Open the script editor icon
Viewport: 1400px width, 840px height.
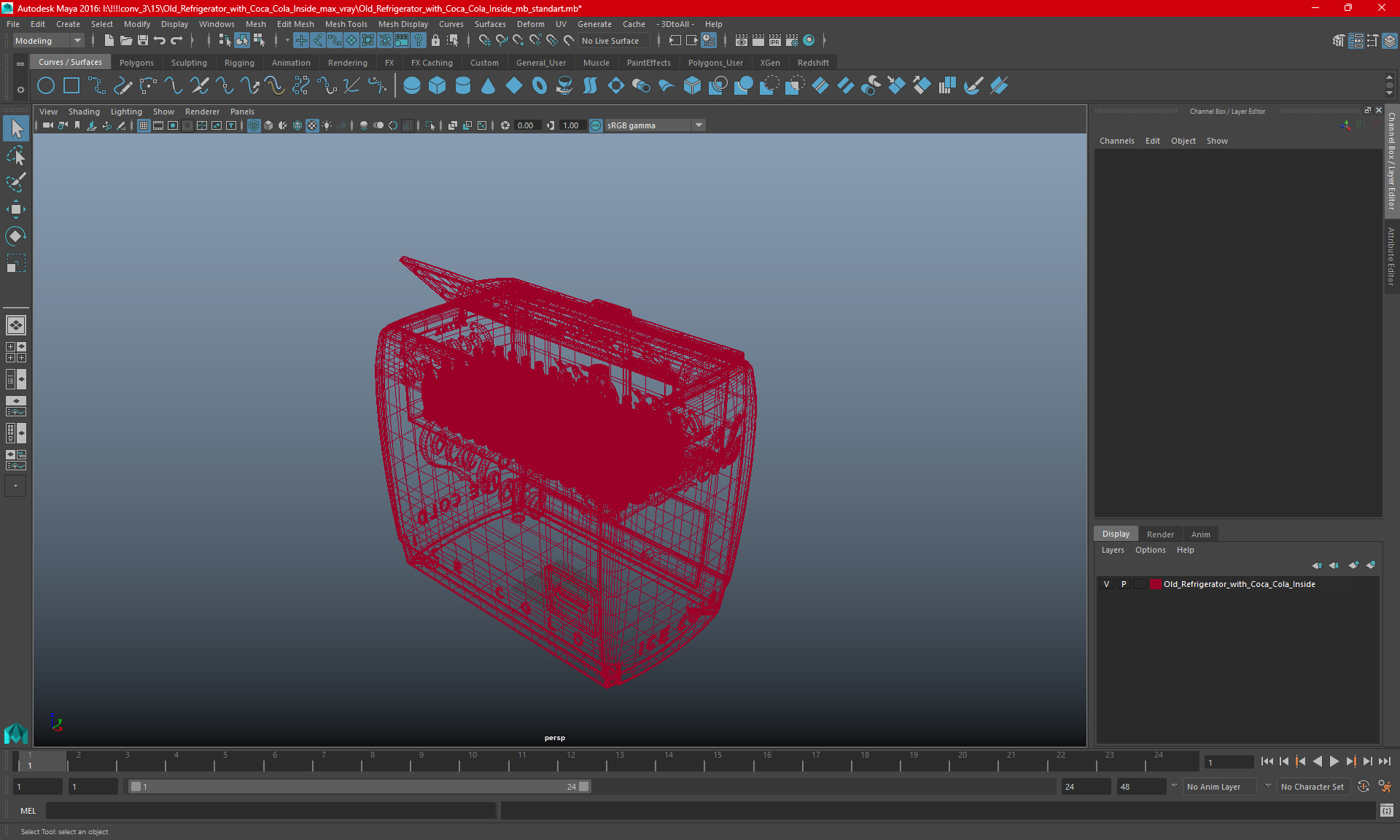click(x=1387, y=811)
